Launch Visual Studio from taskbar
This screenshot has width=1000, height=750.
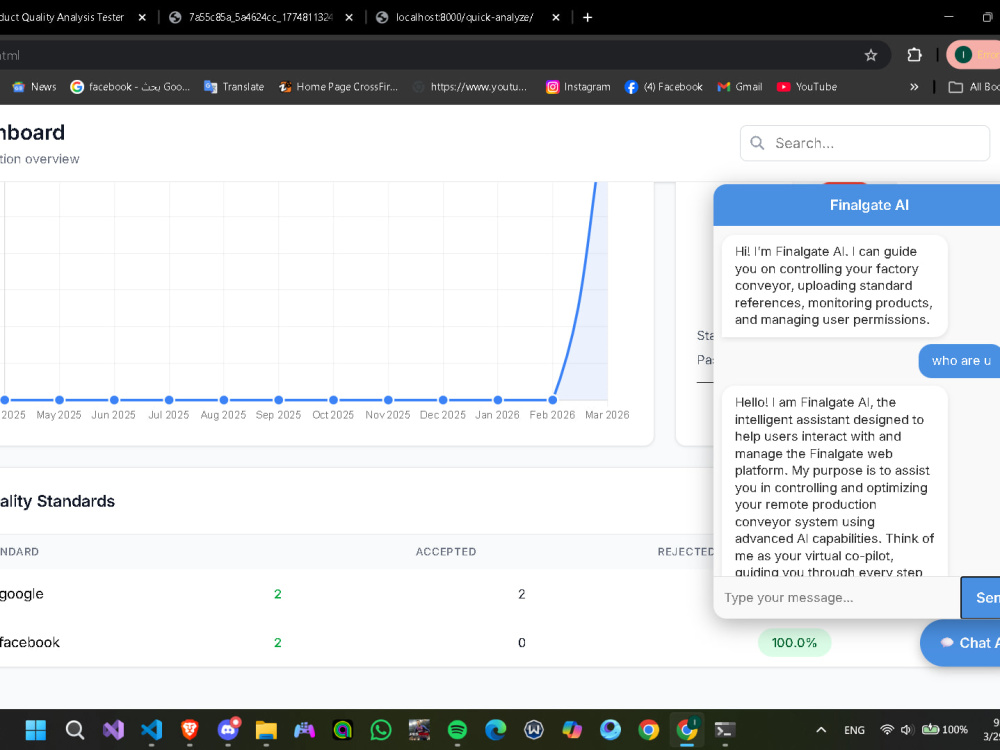113,730
